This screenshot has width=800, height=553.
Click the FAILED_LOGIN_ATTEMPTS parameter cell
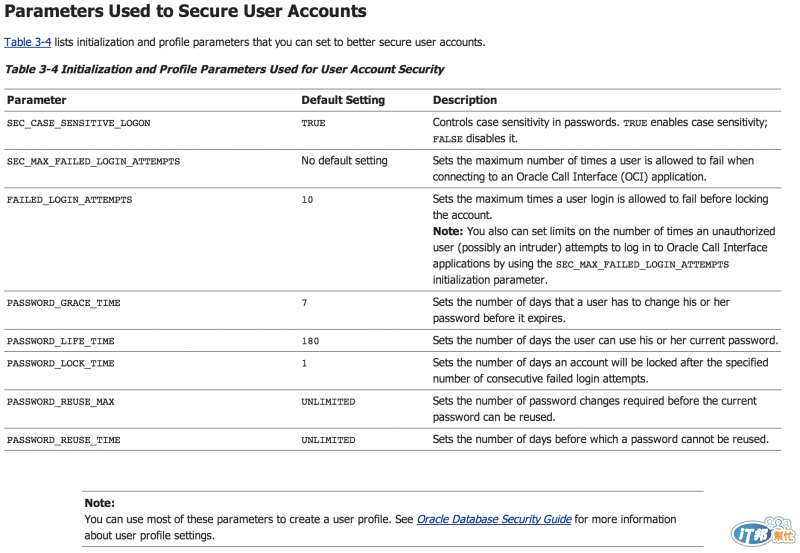tap(69, 200)
